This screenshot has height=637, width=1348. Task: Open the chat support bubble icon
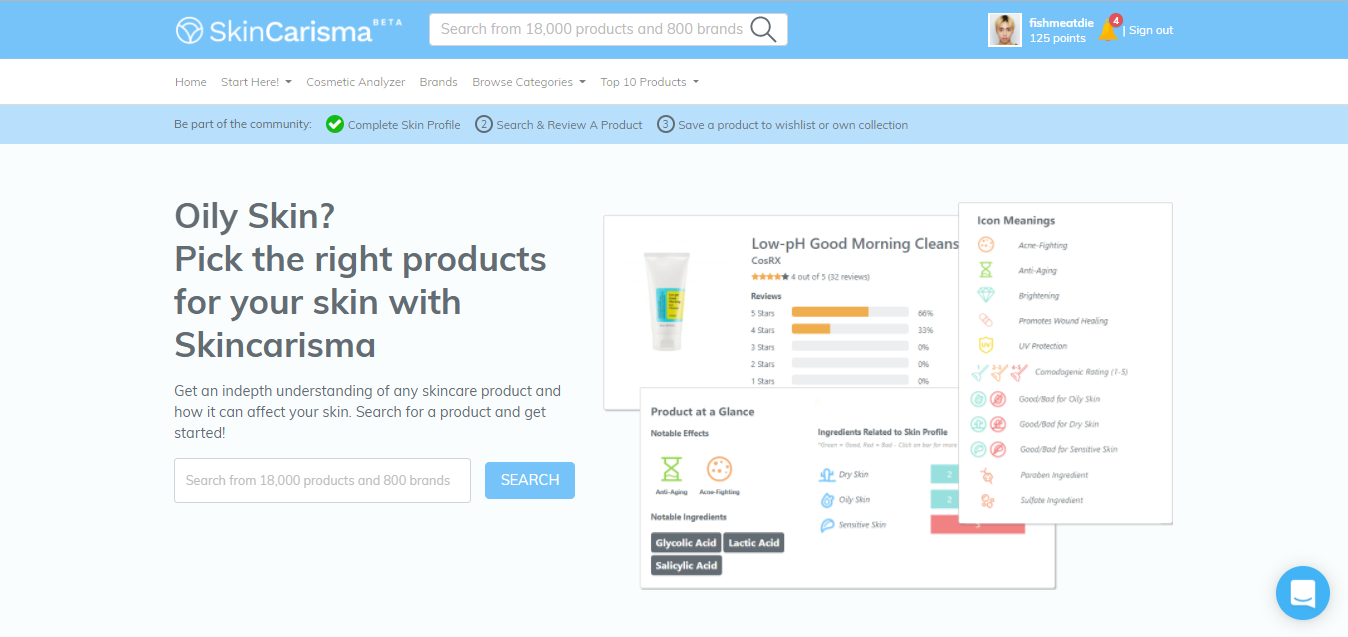point(1302,593)
